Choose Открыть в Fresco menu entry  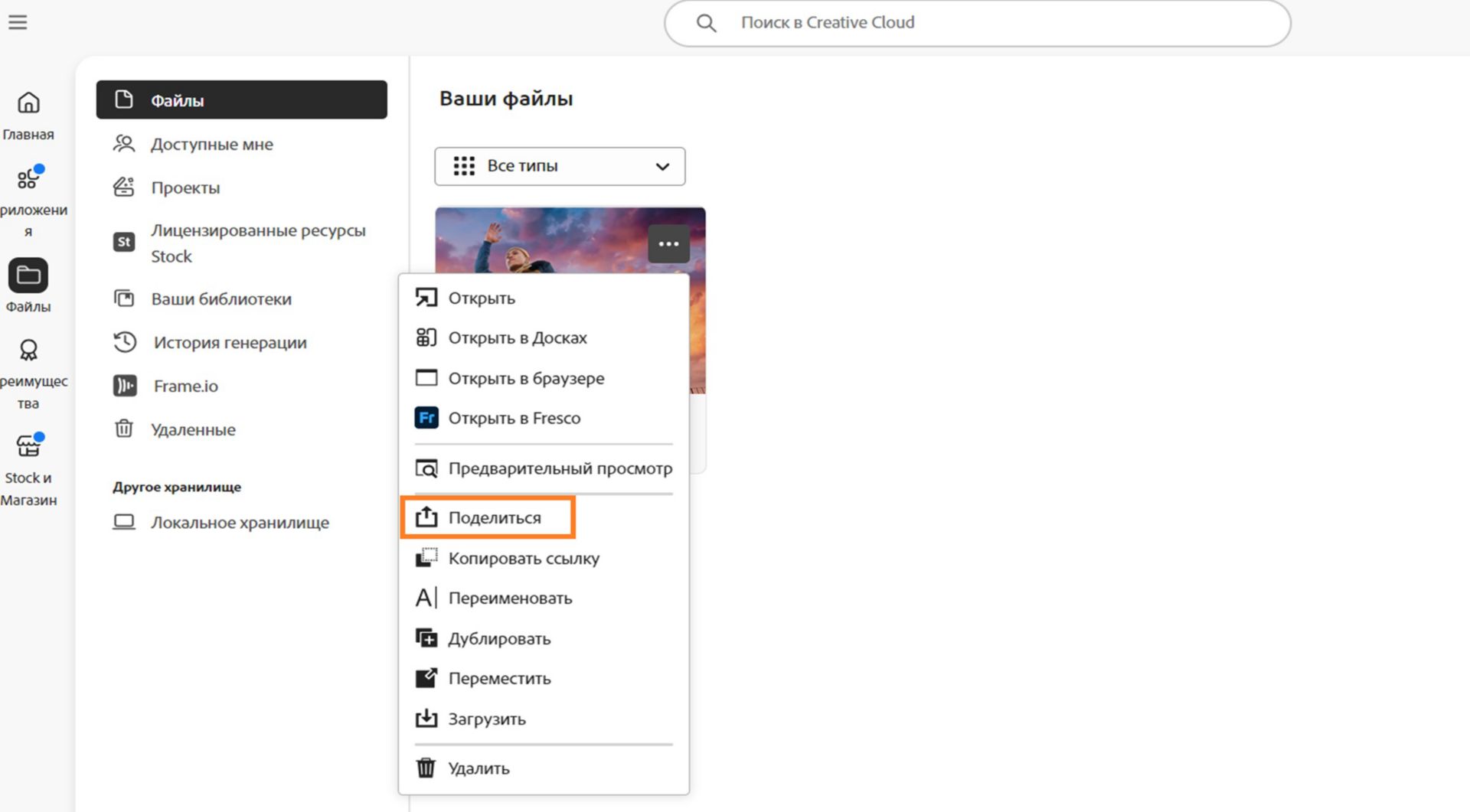pos(544,418)
